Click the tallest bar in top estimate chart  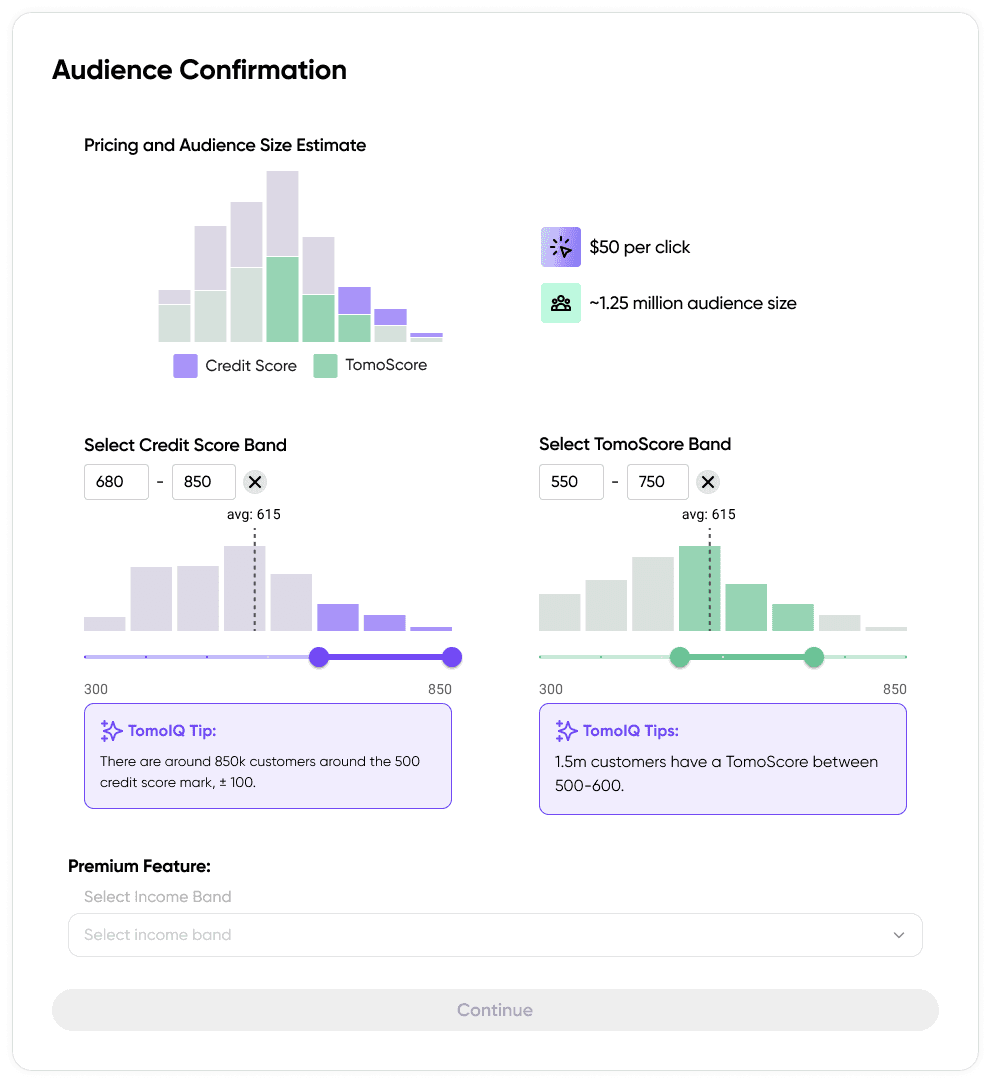282,256
